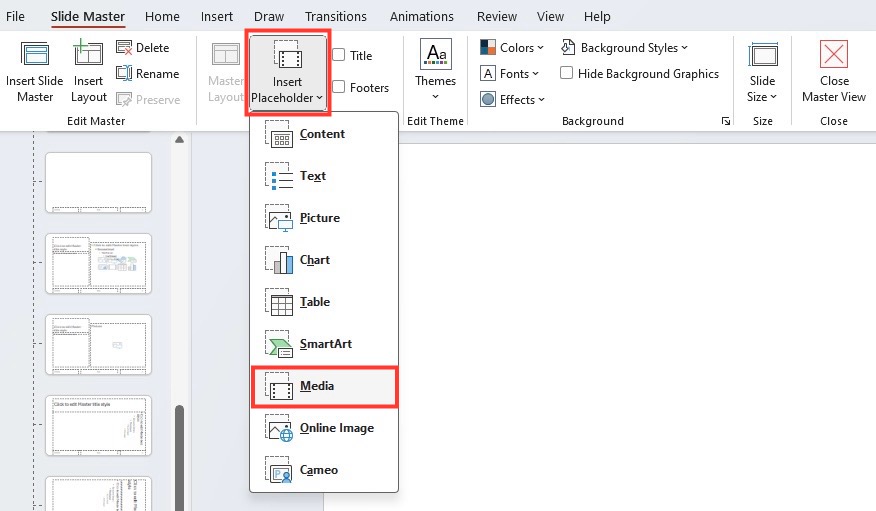Choose the Media placeholder option
The width and height of the screenshot is (876, 511).
[x=324, y=386]
